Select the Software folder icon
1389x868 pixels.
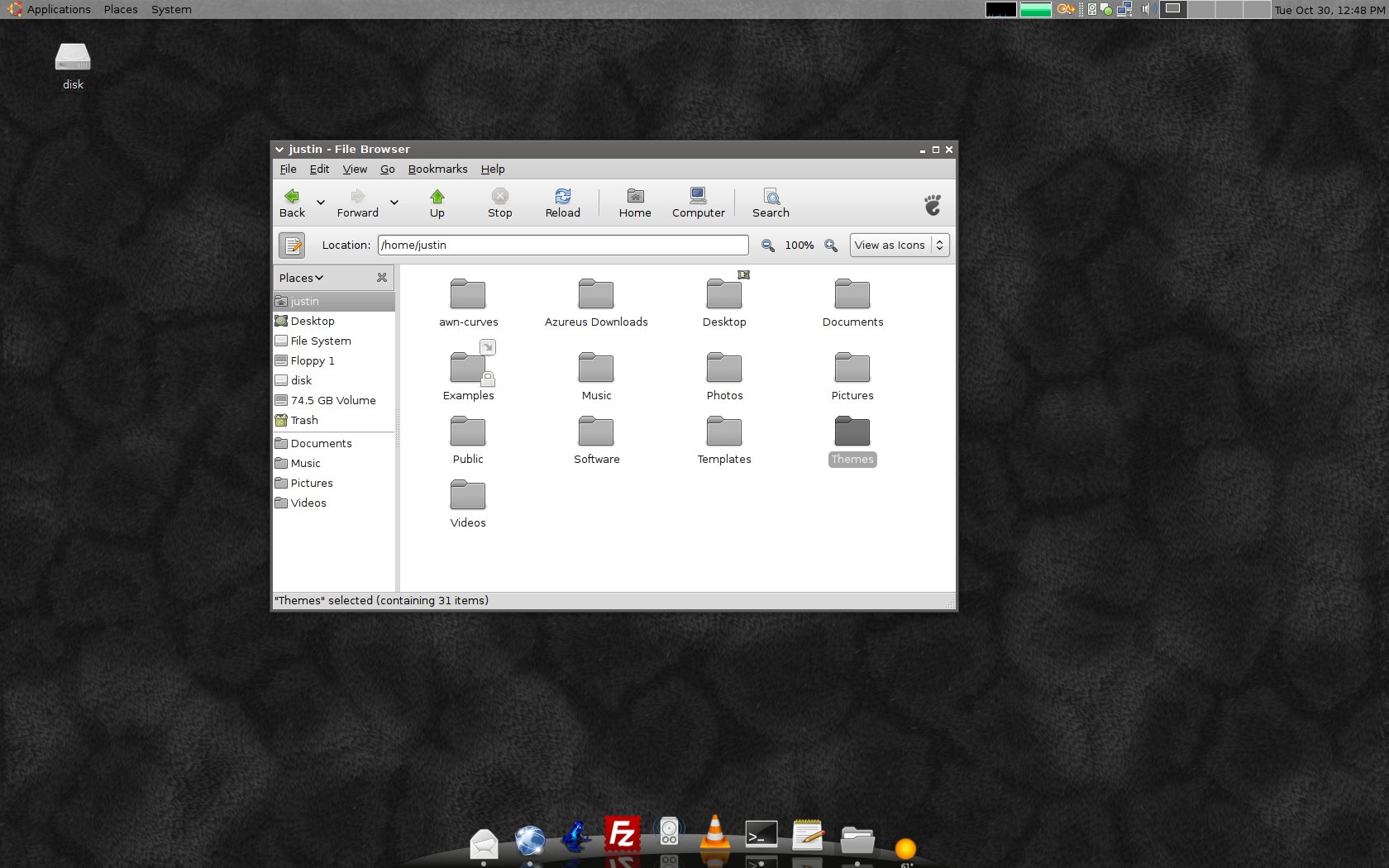(596, 440)
